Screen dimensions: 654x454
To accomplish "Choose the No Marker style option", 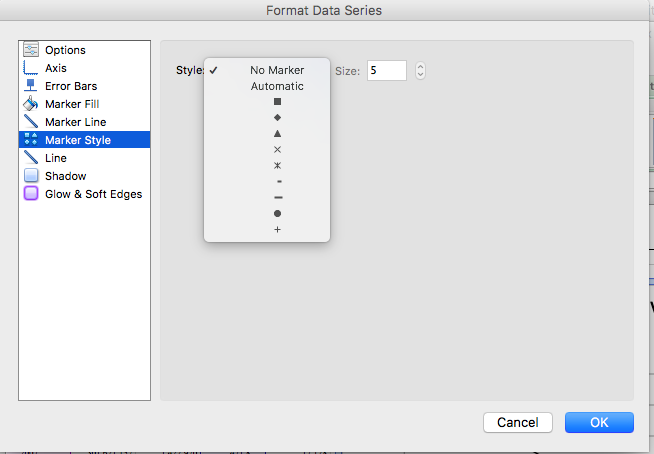I will pos(277,70).
